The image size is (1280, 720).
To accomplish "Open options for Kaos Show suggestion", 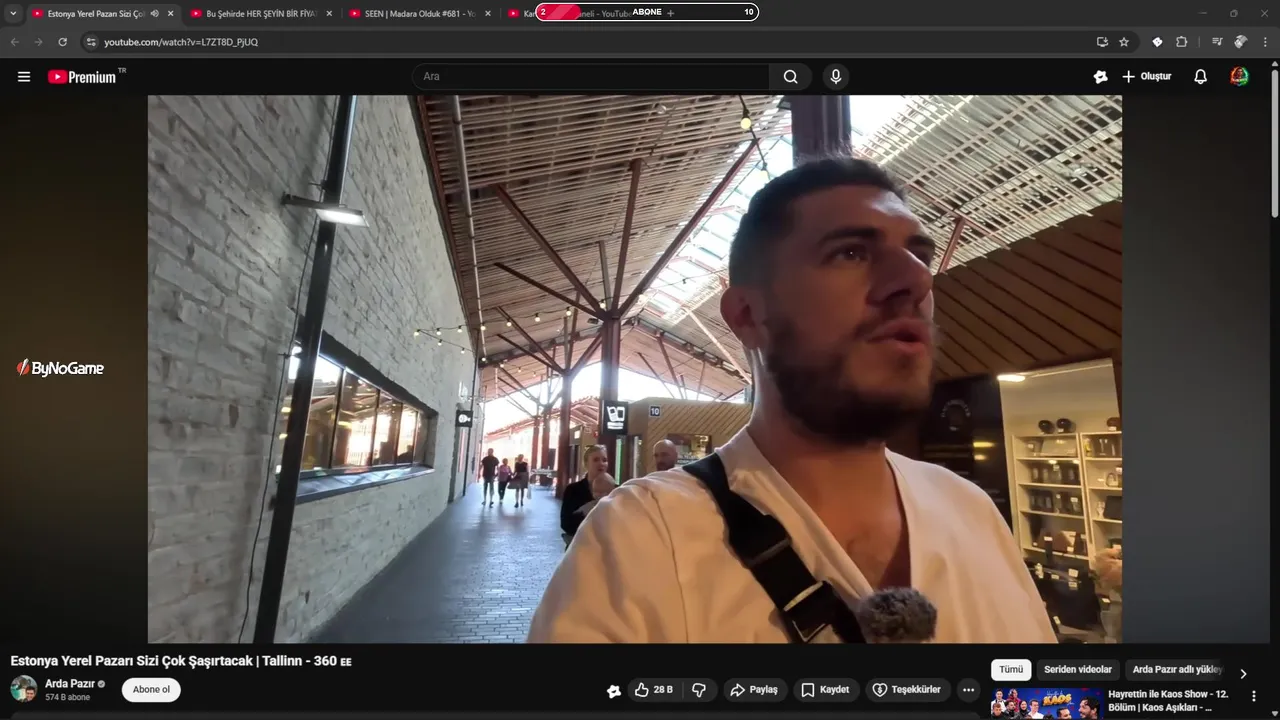I will coord(1254,696).
